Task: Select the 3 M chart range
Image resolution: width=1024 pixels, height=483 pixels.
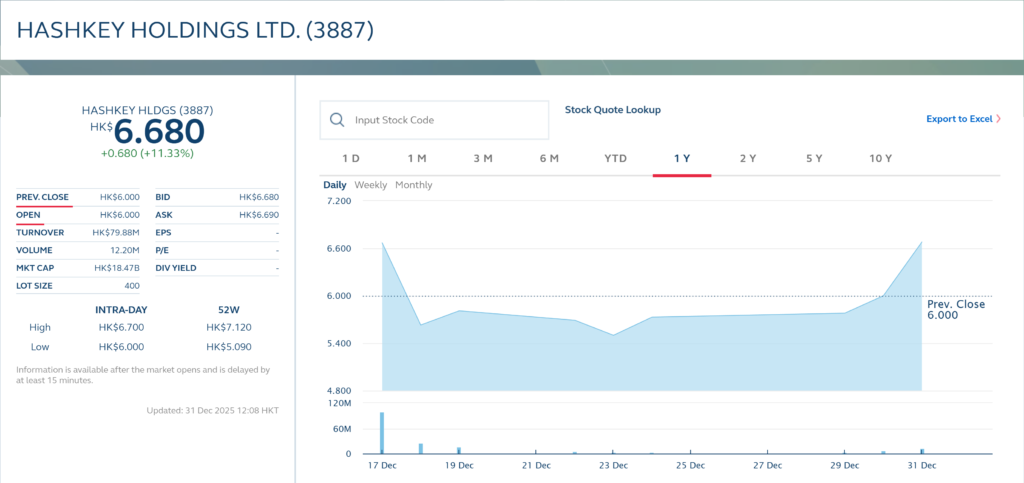Action: pos(483,159)
